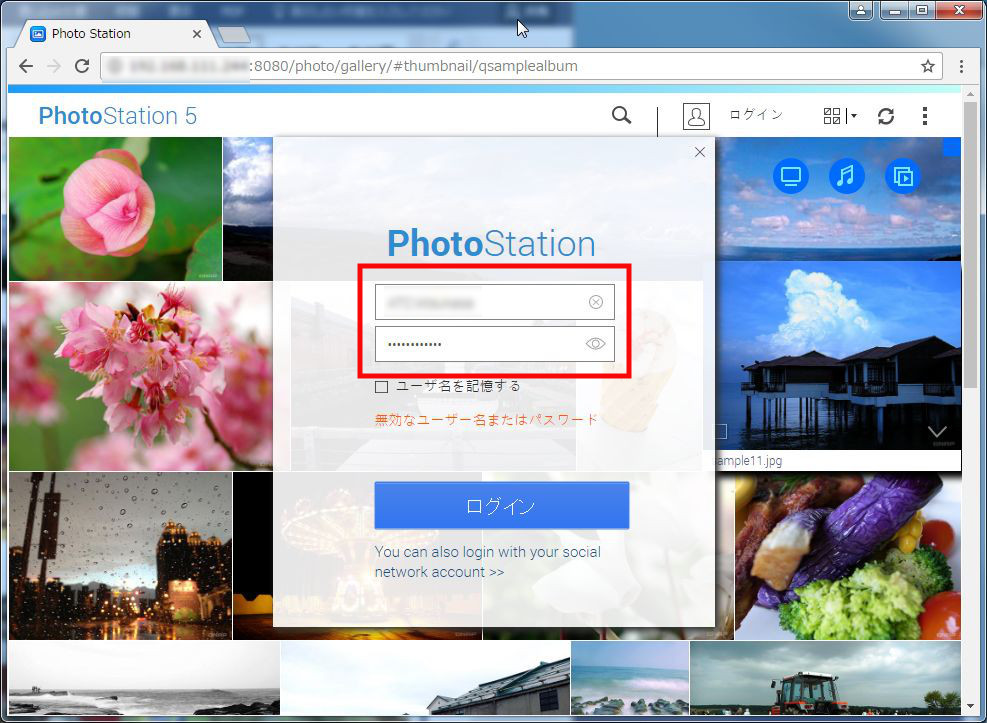Open the eggplant and broccoli food thumbnail

point(848,556)
